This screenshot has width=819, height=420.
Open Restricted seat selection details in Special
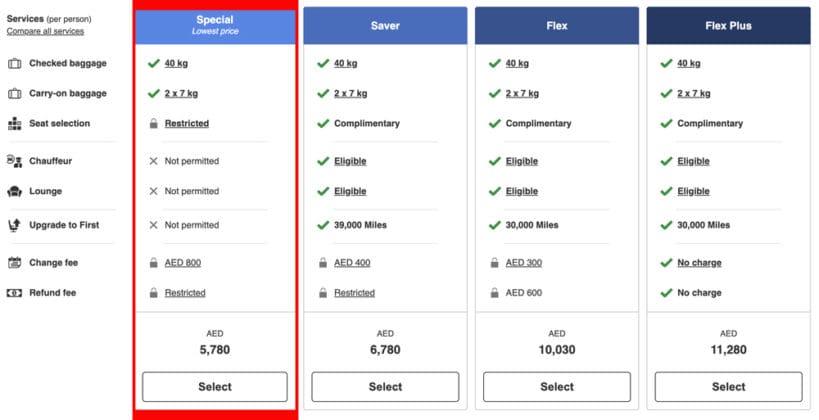pos(187,123)
